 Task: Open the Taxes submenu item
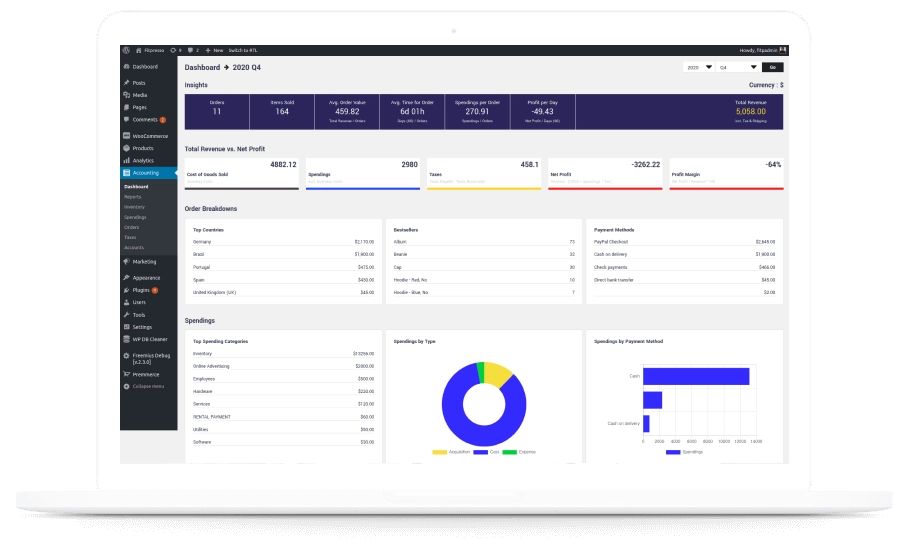tap(130, 238)
